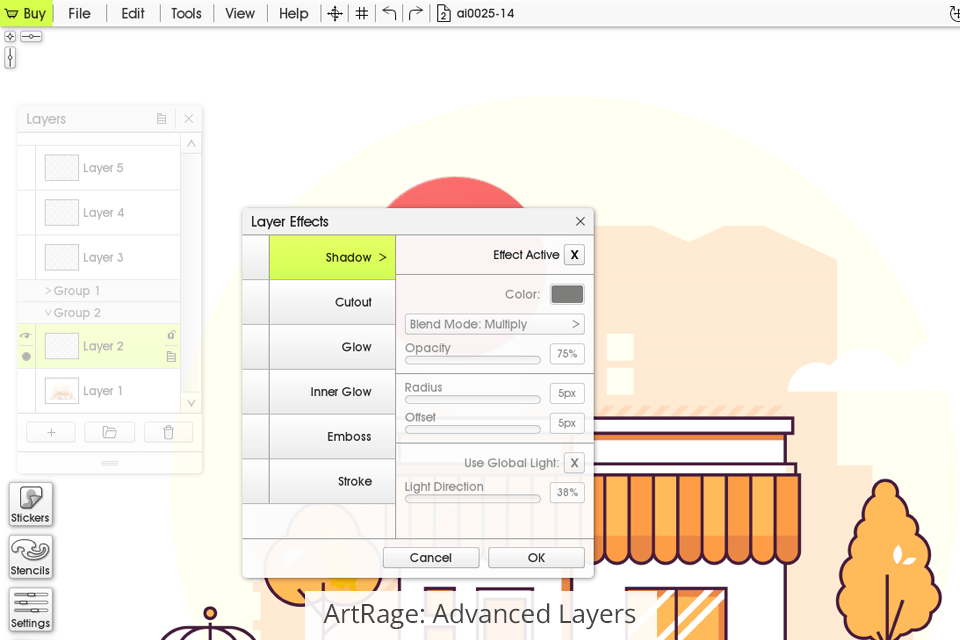This screenshot has width=960, height=640.
Task: Open the Blend Mode: Multiply dropdown
Action: coord(495,324)
